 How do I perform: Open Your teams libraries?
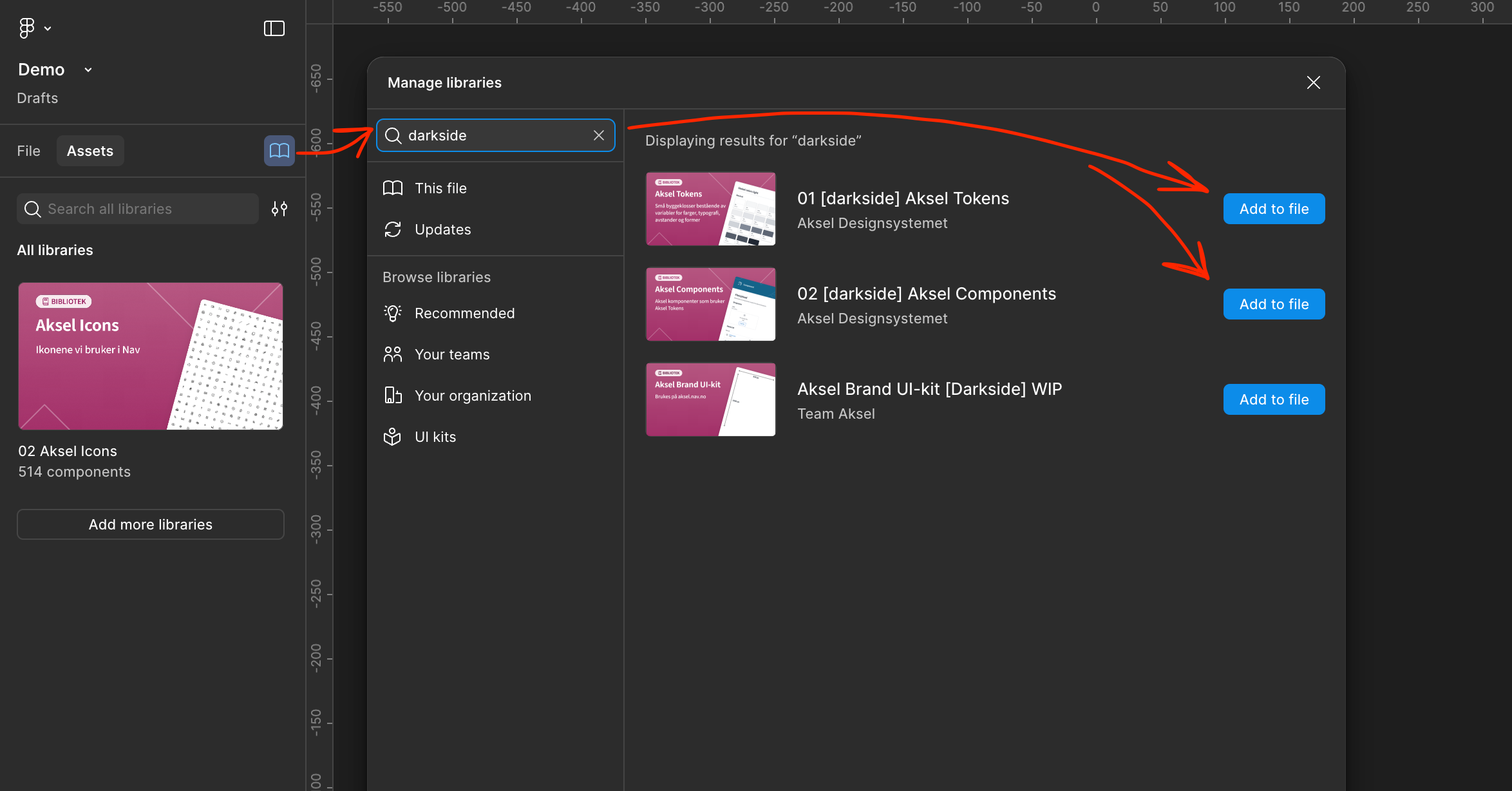452,354
